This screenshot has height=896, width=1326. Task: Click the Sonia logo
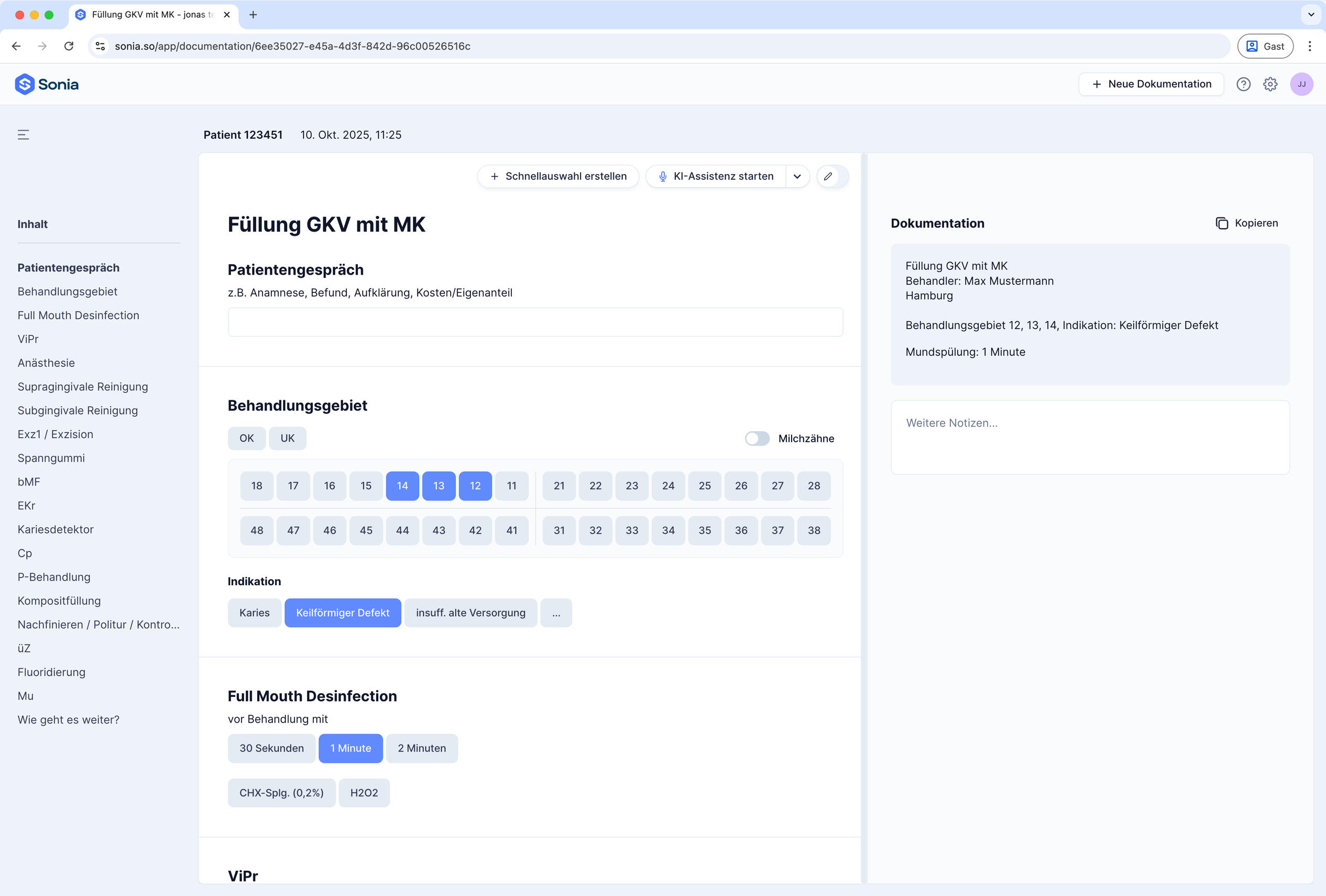[x=47, y=84]
